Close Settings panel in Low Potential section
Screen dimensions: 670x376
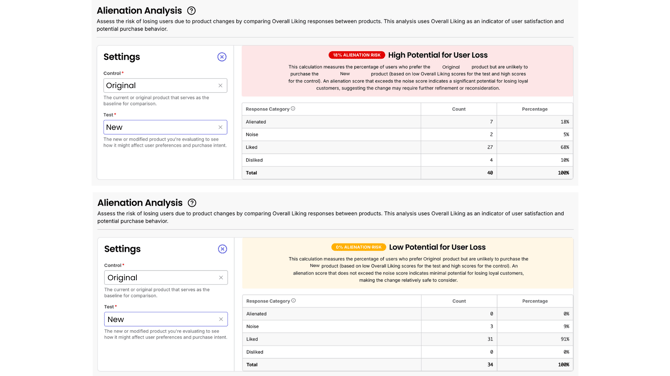coord(223,249)
